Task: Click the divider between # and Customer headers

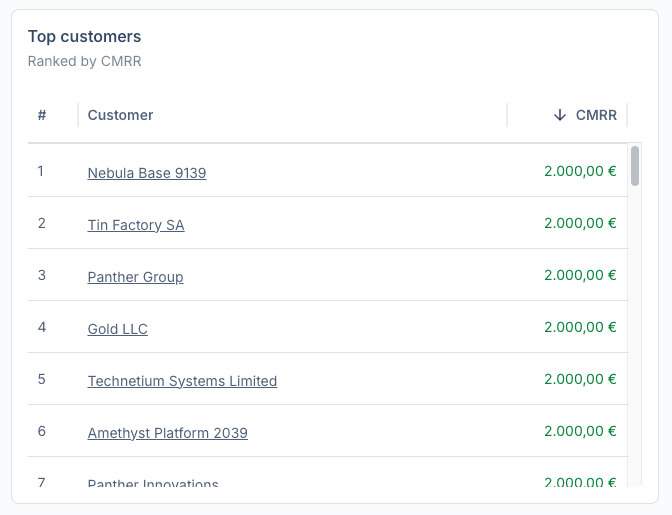Action: [78, 115]
